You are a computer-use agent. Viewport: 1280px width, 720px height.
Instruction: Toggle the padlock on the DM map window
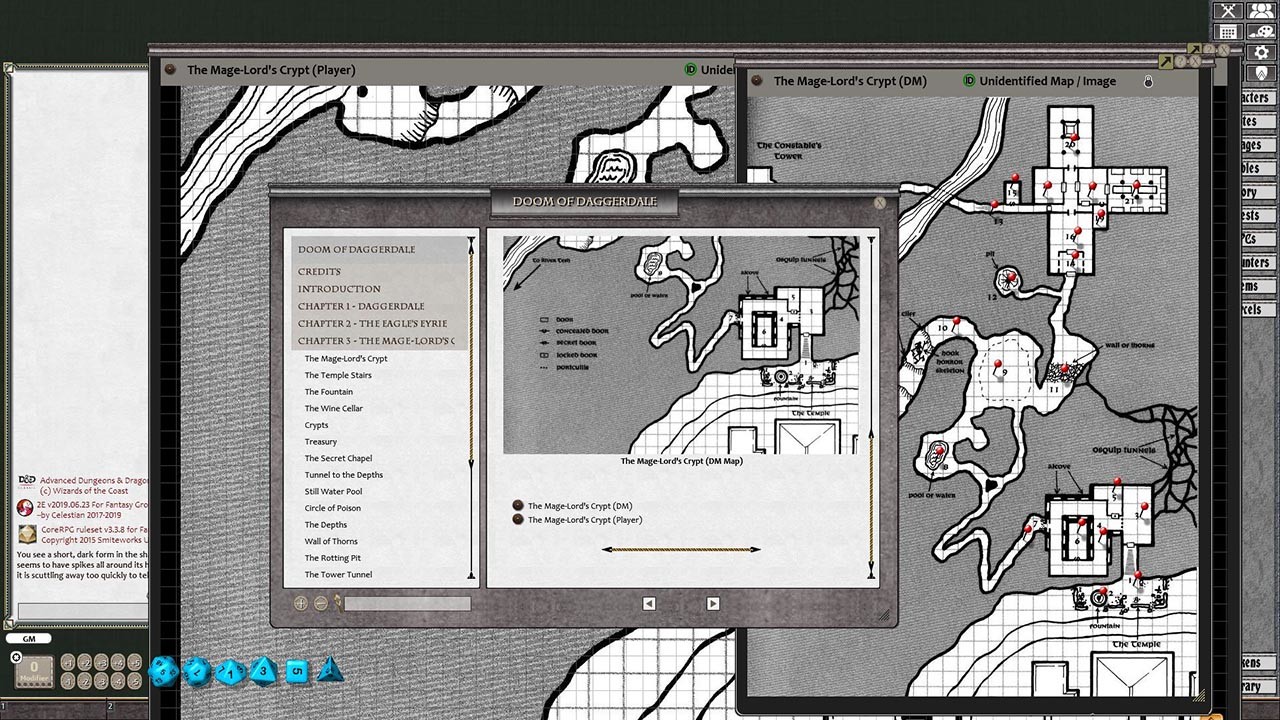[1148, 81]
